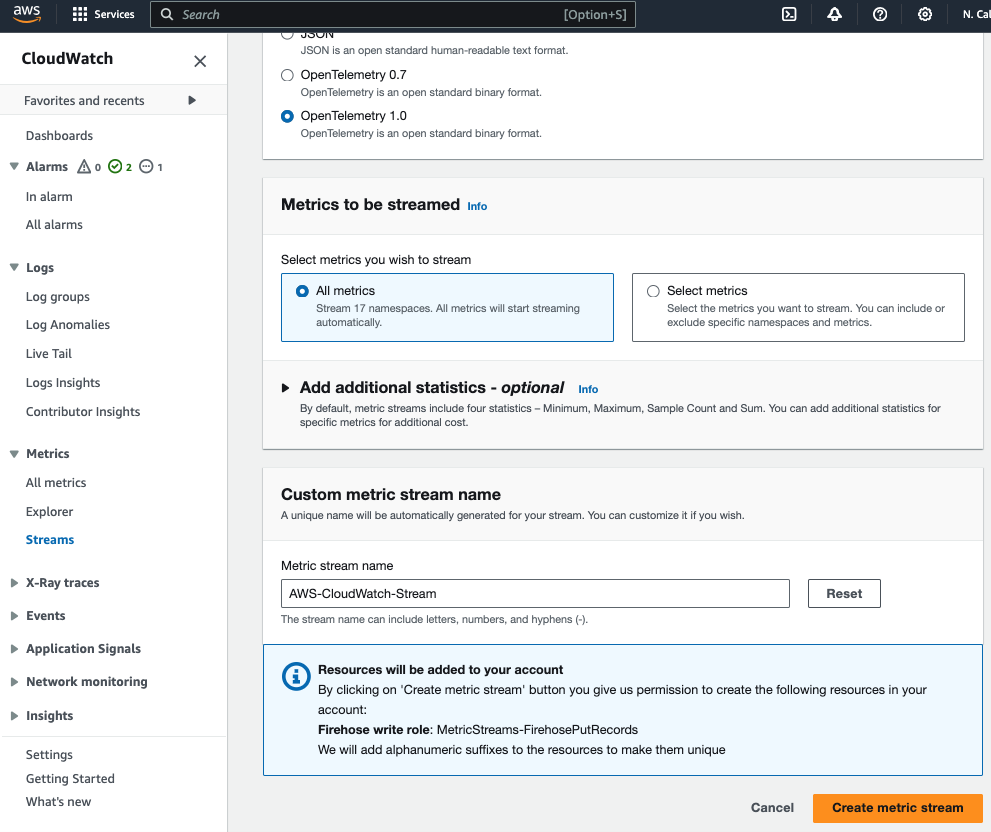Viewport: 991px width, 832px height.
Task: Close the CloudWatch sidebar panel
Action: (x=200, y=61)
